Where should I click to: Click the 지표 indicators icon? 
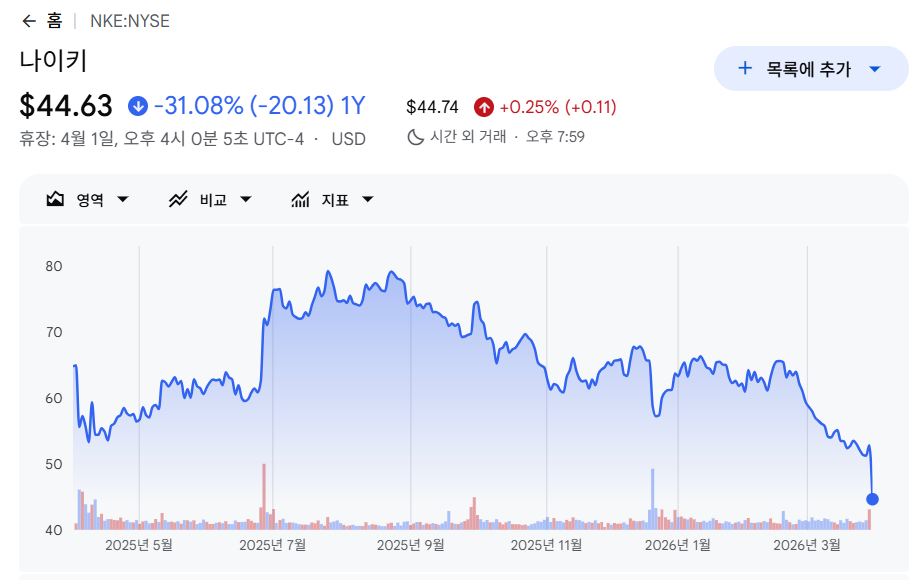tap(300, 199)
